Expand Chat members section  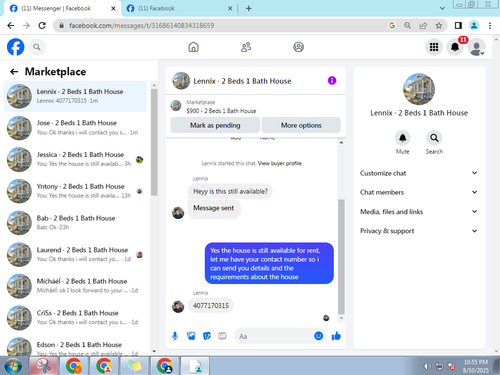[x=419, y=192]
